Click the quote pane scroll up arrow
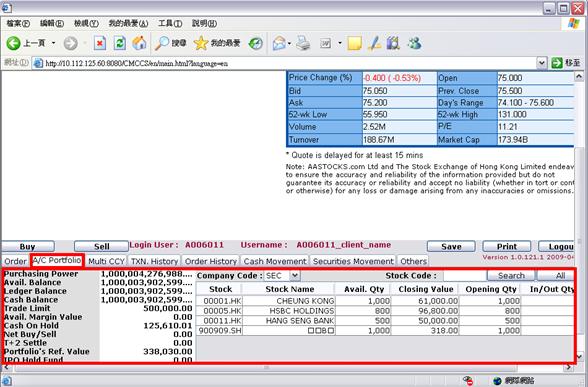 [579, 77]
